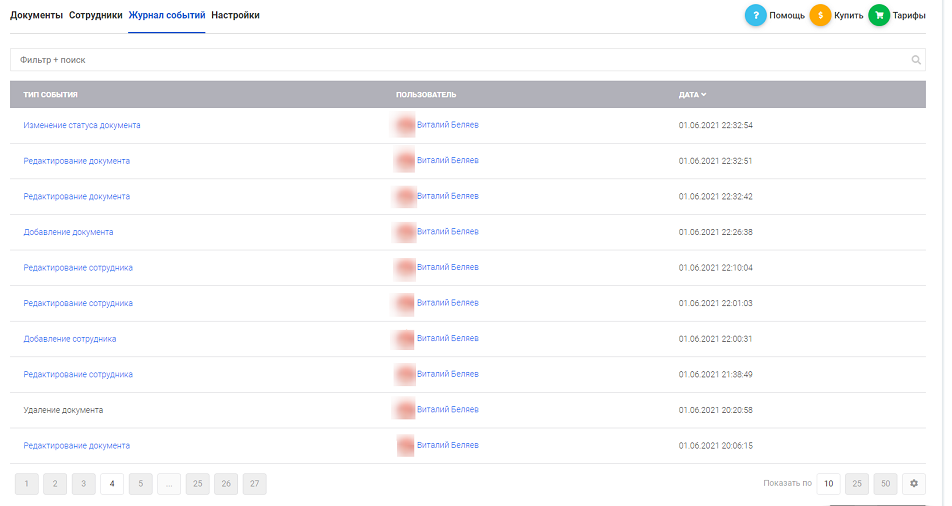This screenshot has height=506, width=952.
Task: Show 25 rows per page
Action: [x=857, y=484]
